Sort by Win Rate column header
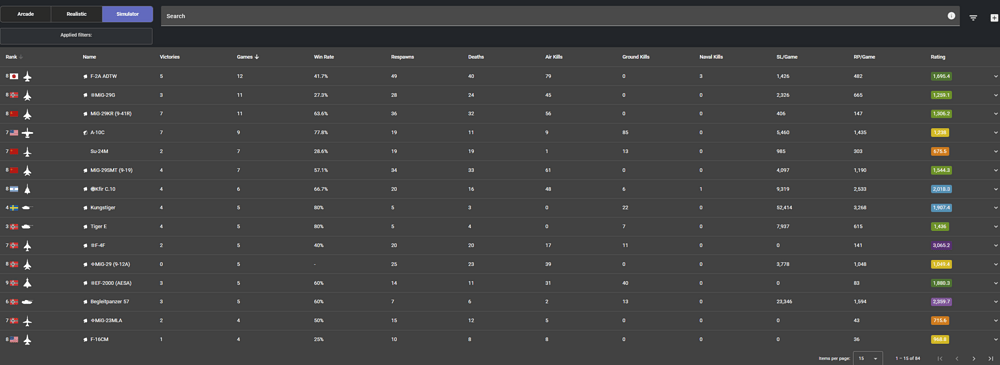The height and width of the screenshot is (365, 1000). click(x=324, y=57)
